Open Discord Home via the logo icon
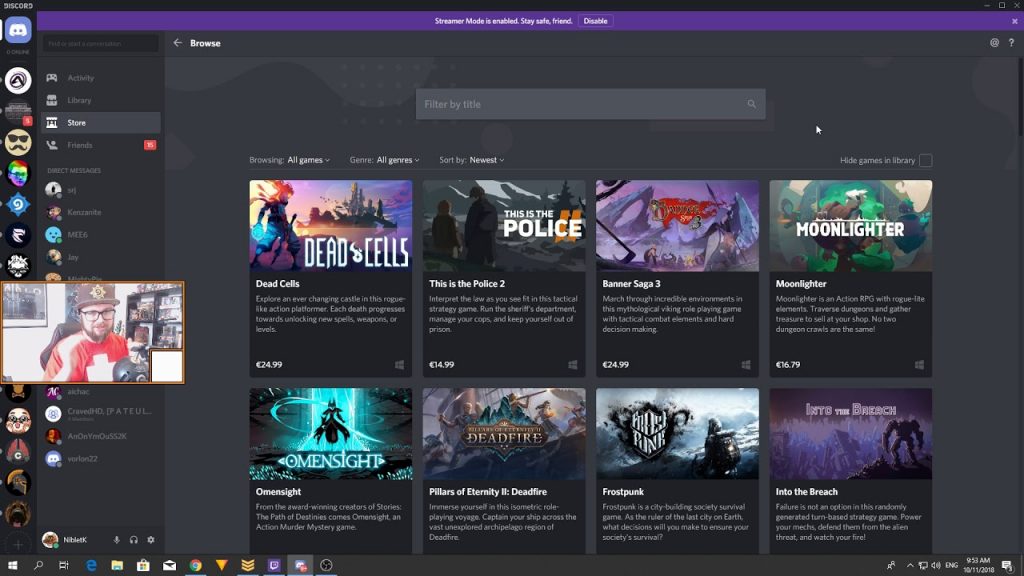 click(18, 31)
